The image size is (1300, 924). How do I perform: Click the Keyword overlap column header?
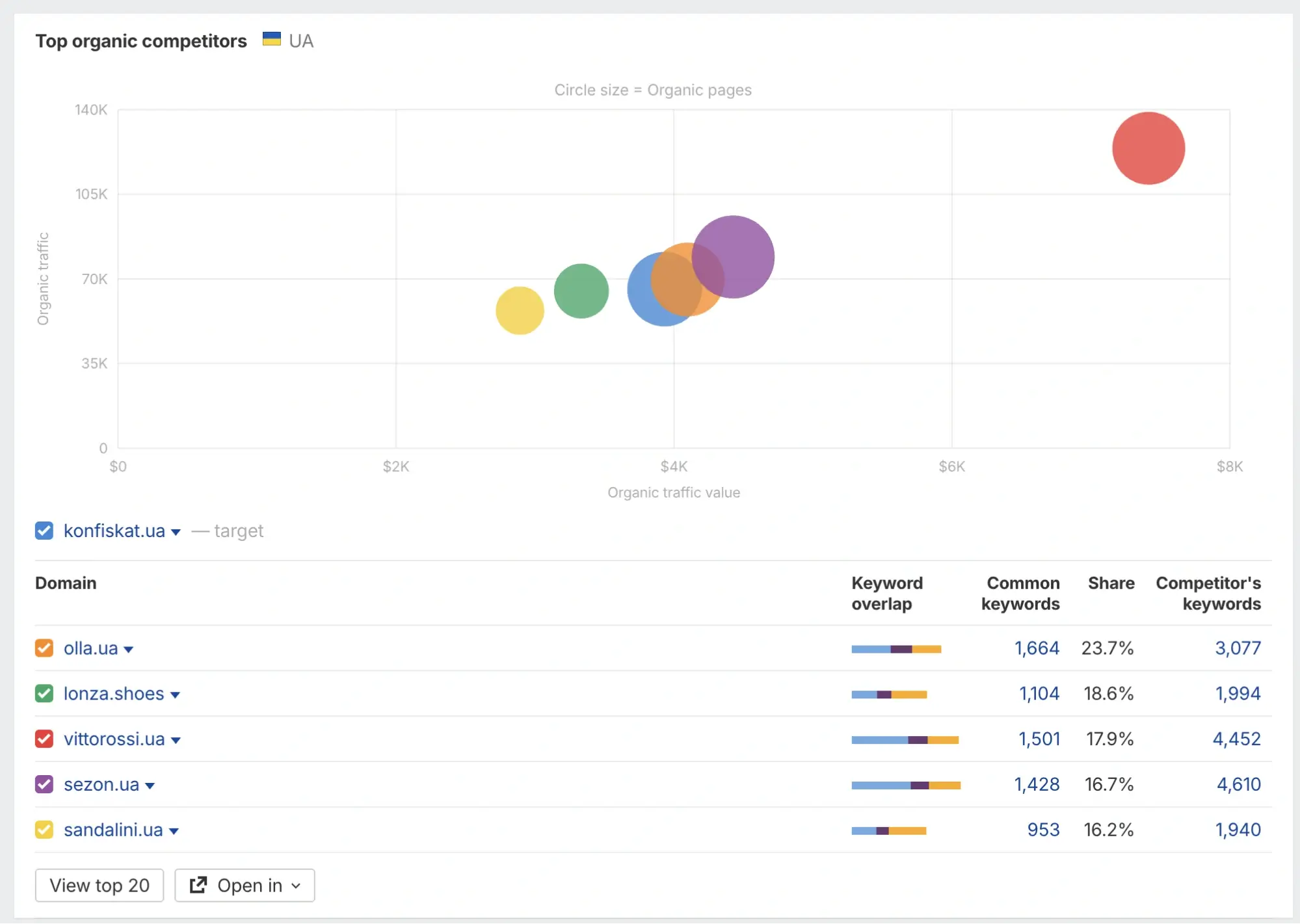pyautogui.click(x=886, y=593)
